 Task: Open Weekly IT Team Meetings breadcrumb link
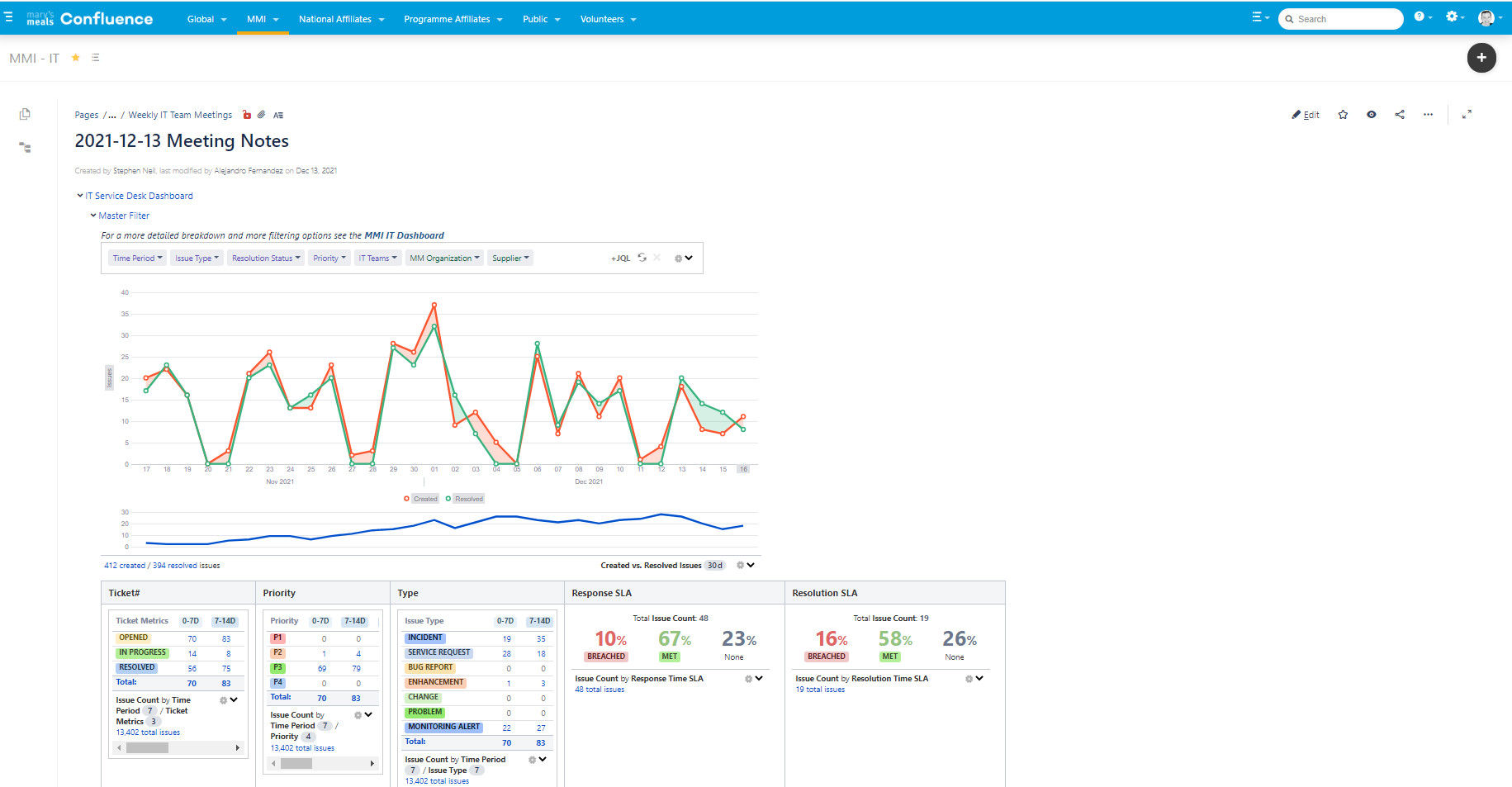pos(180,115)
